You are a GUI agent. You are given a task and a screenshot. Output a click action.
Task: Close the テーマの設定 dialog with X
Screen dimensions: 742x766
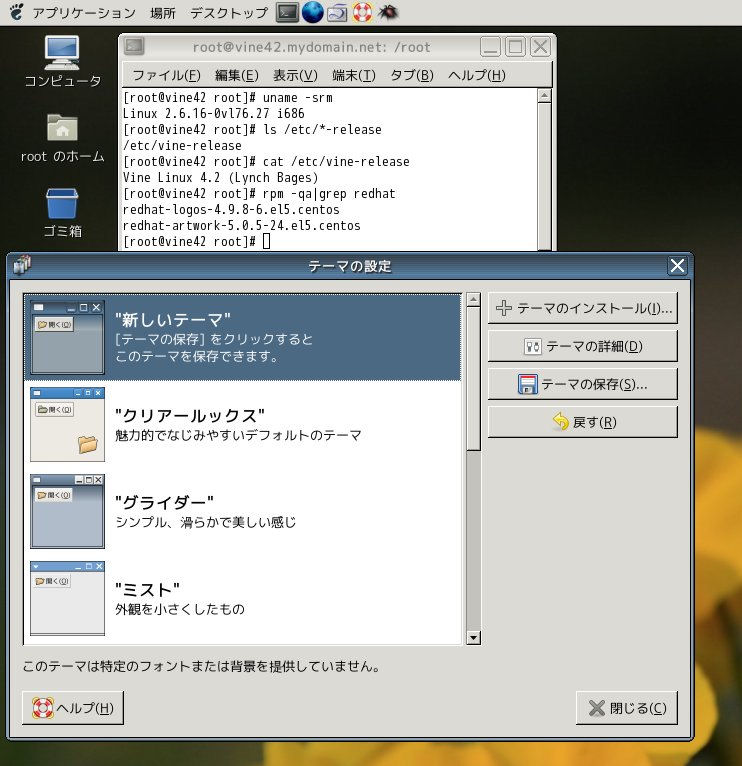pyautogui.click(x=677, y=266)
